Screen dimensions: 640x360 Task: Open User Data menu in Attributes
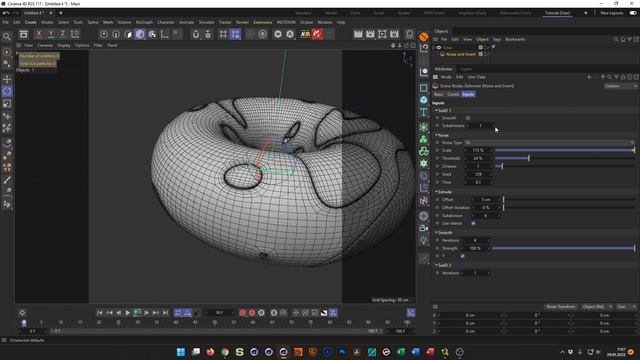(476, 77)
